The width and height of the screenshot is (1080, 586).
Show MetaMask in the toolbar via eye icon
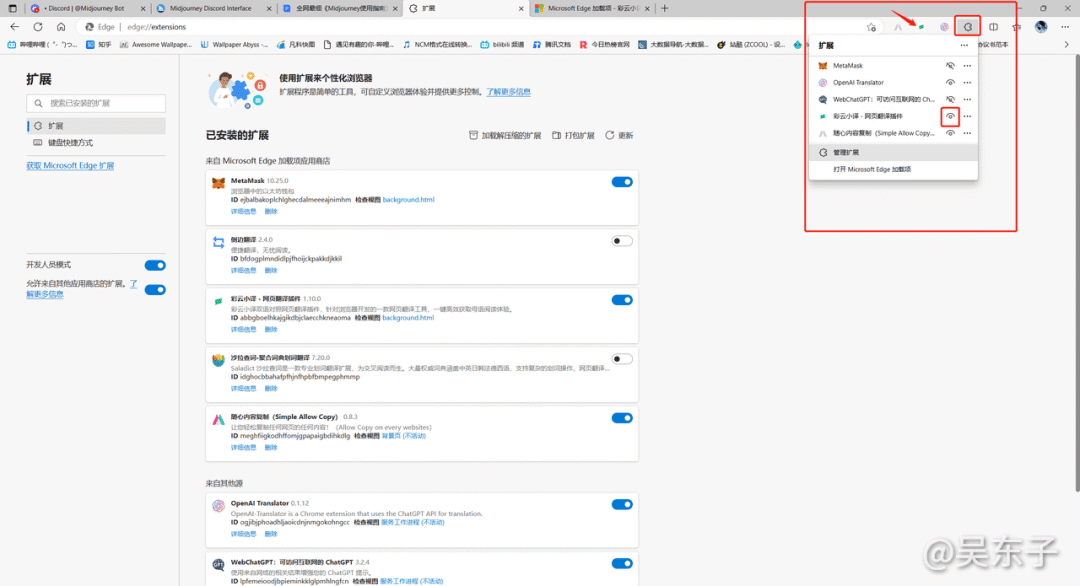(x=950, y=65)
